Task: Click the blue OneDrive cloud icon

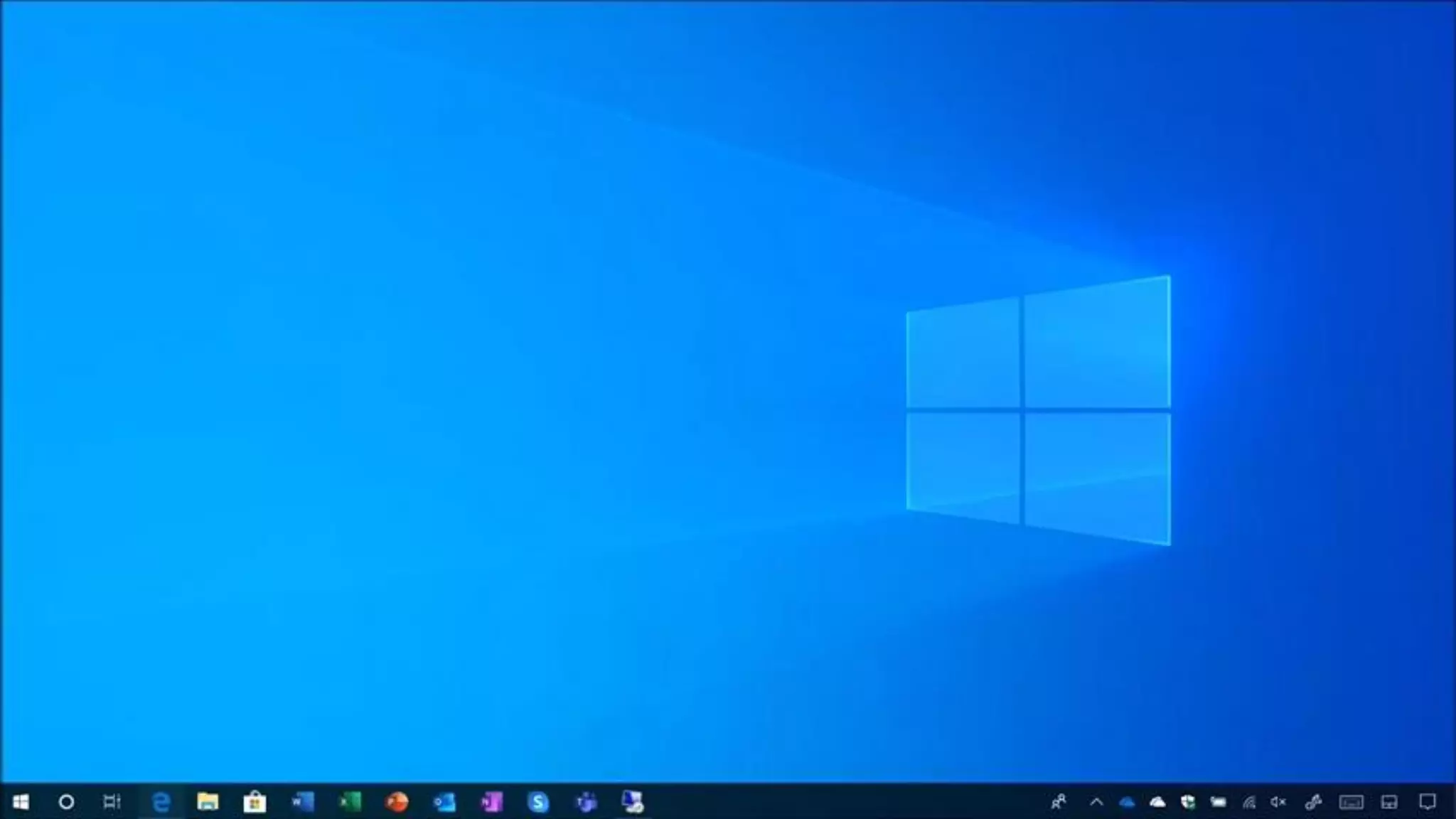Action: pyautogui.click(x=1127, y=802)
